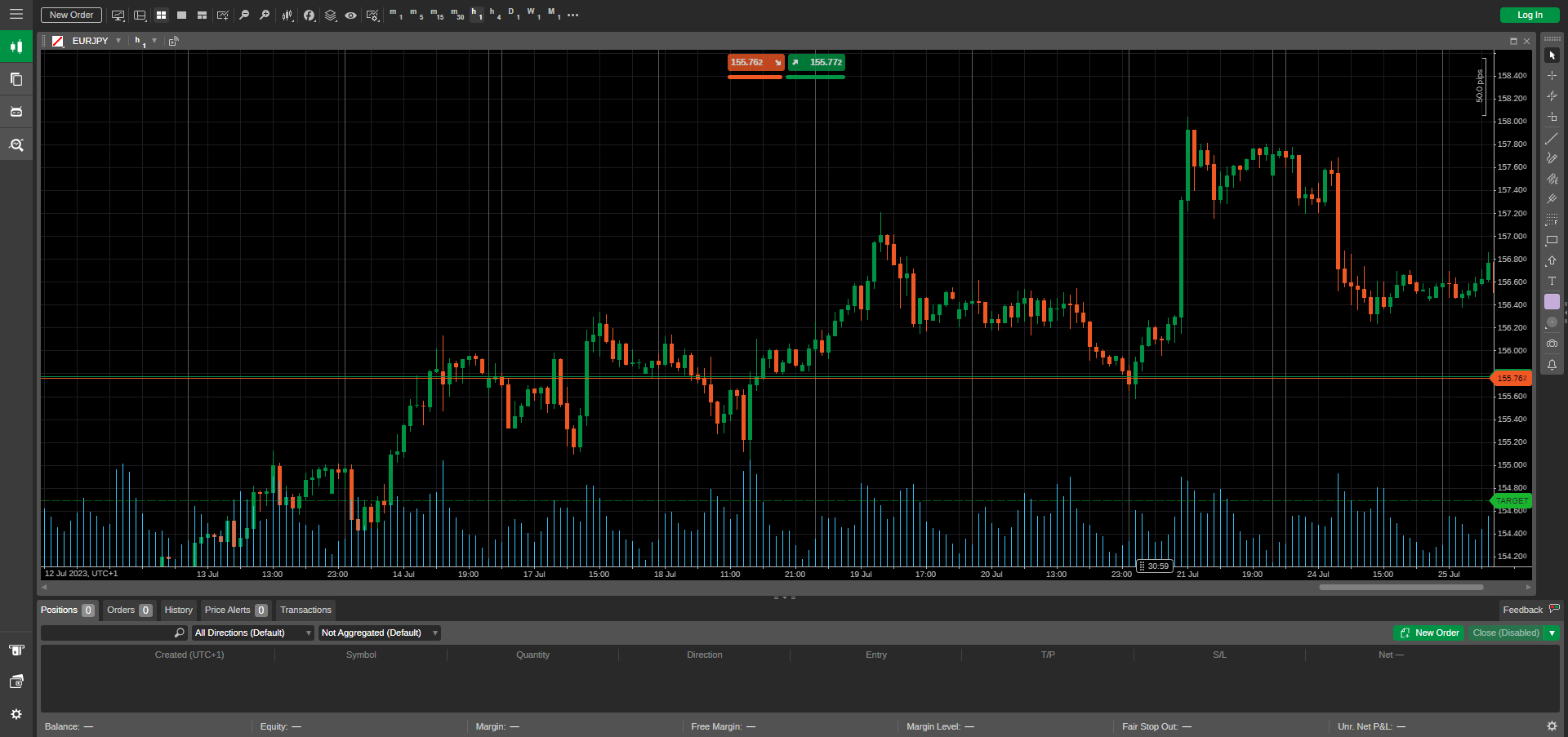1568x737 pixels.
Task: Open the Analyze section in sidebar
Action: click(16, 144)
